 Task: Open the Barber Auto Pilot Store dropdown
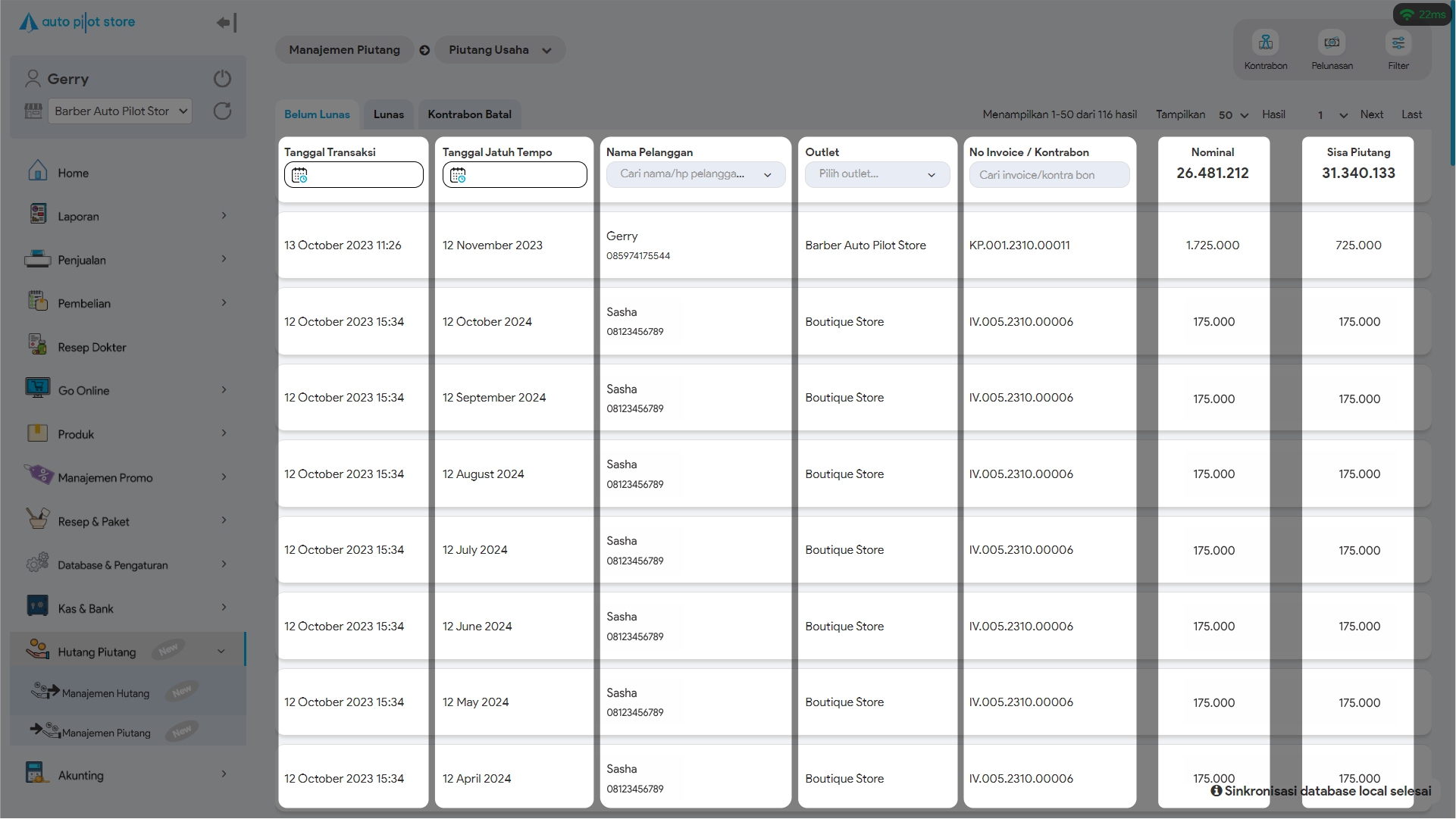click(121, 111)
